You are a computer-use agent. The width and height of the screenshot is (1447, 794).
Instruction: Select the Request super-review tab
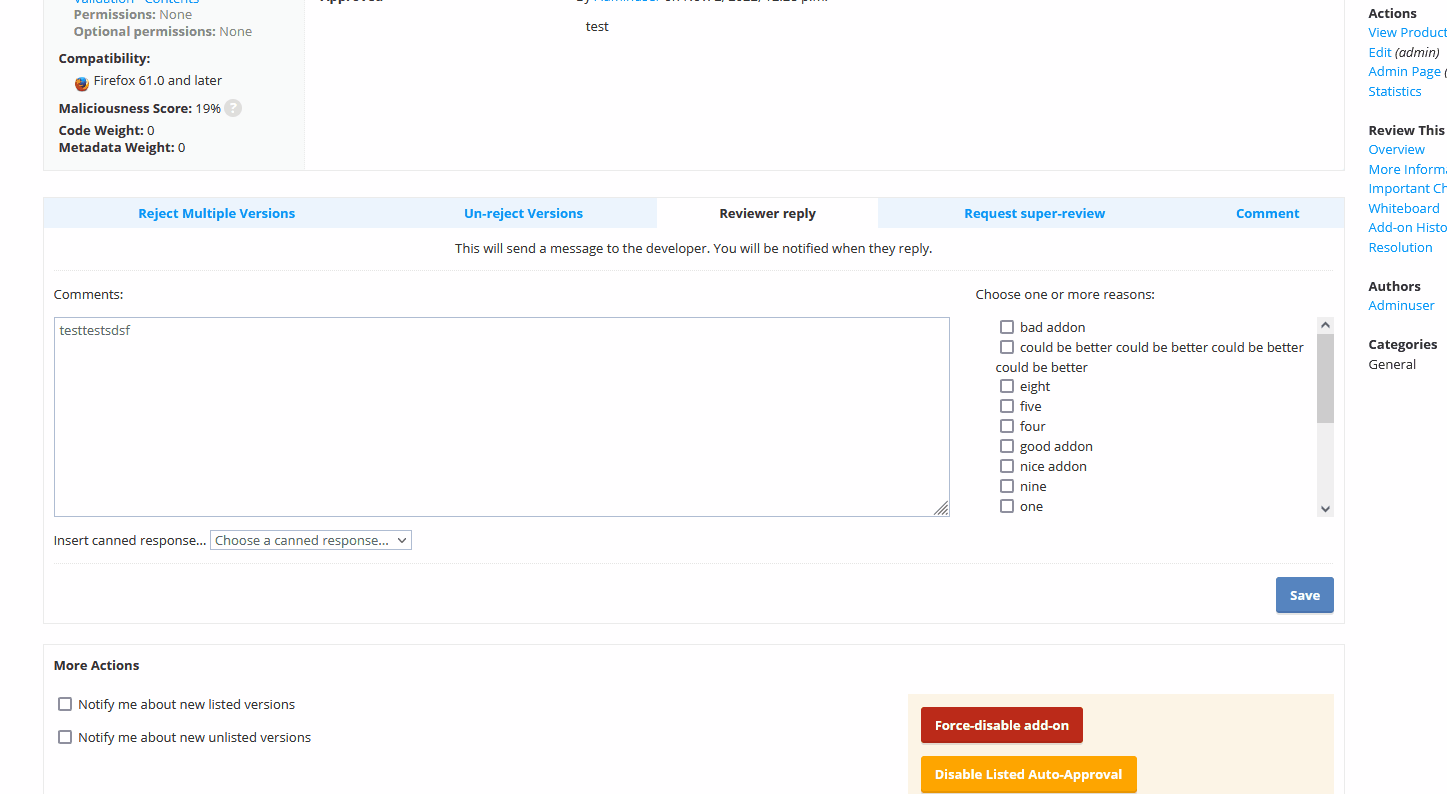click(1034, 213)
